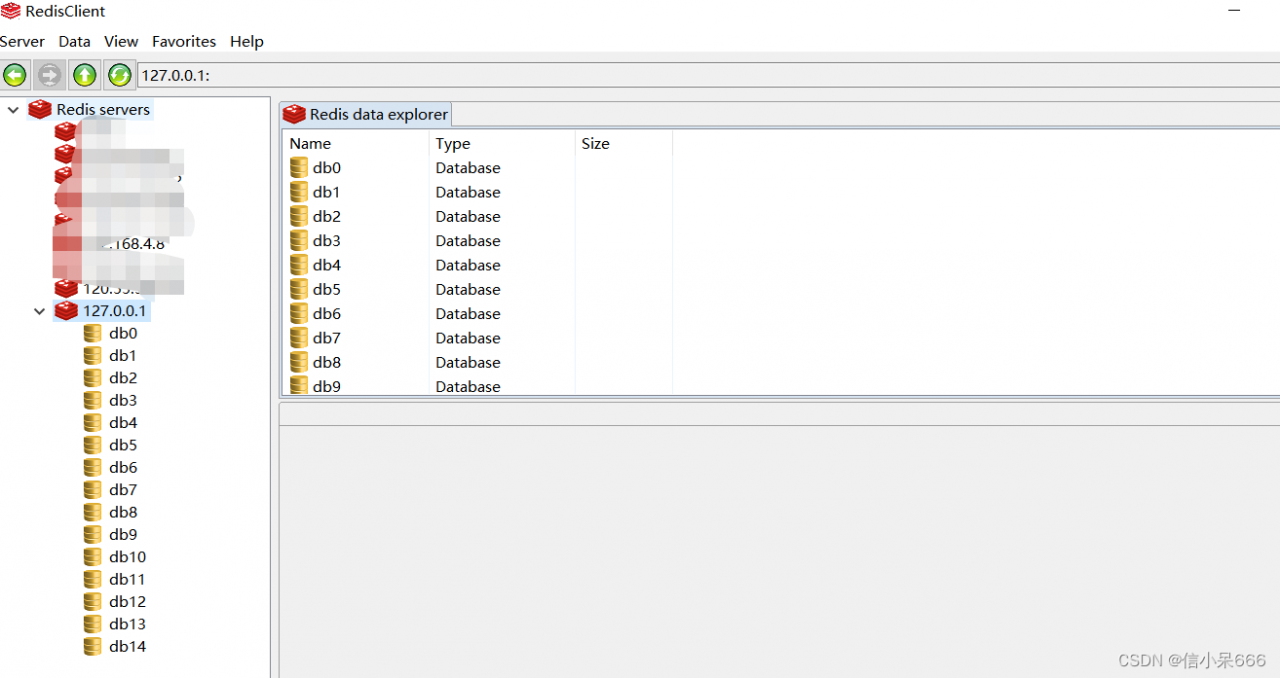Select the Redis data explorer tab
1280x678 pixels.
(366, 114)
